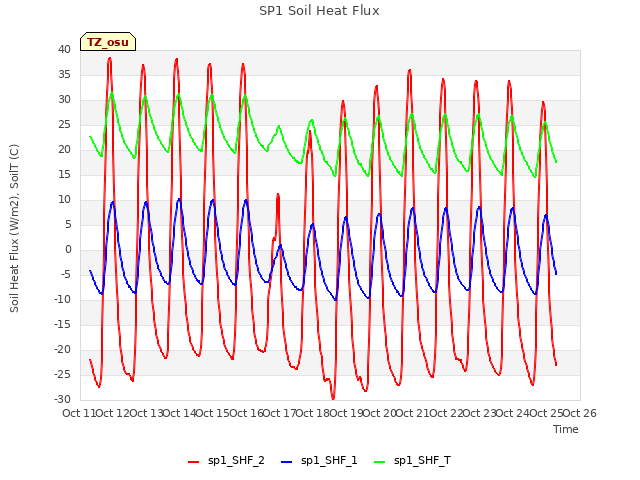
Task: Click the x-axis date Oct 13
Action: [x=146, y=413]
